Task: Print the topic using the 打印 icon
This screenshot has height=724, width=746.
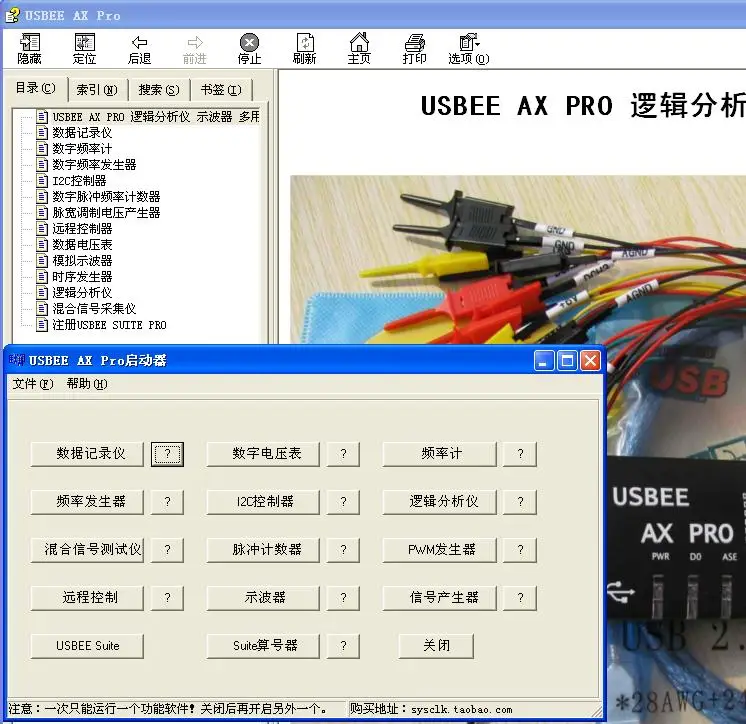Action: (x=414, y=49)
